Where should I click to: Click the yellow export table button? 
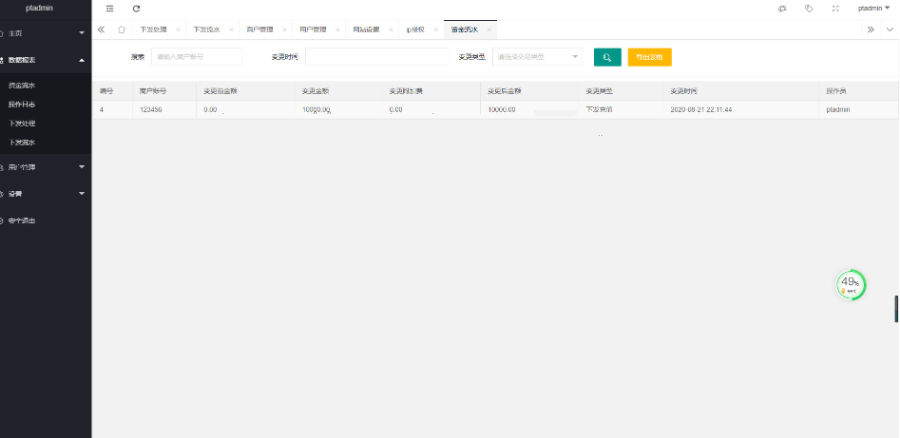coord(649,57)
